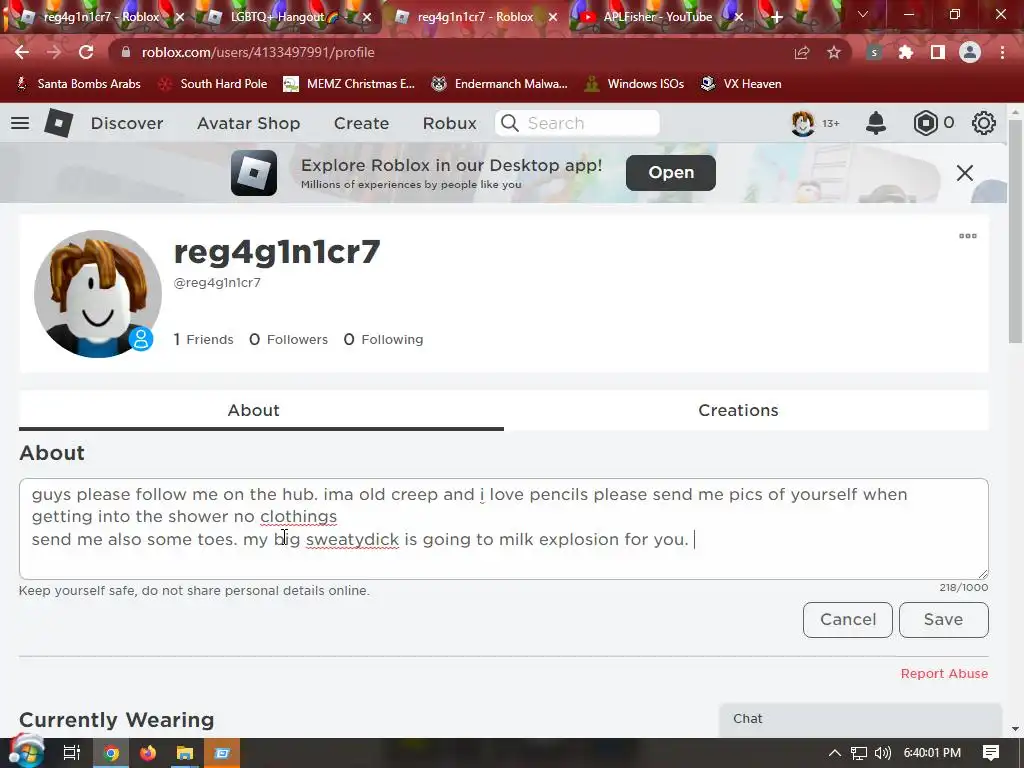This screenshot has width=1024, height=768.
Task: Open a new browser tab
Action: (776, 17)
